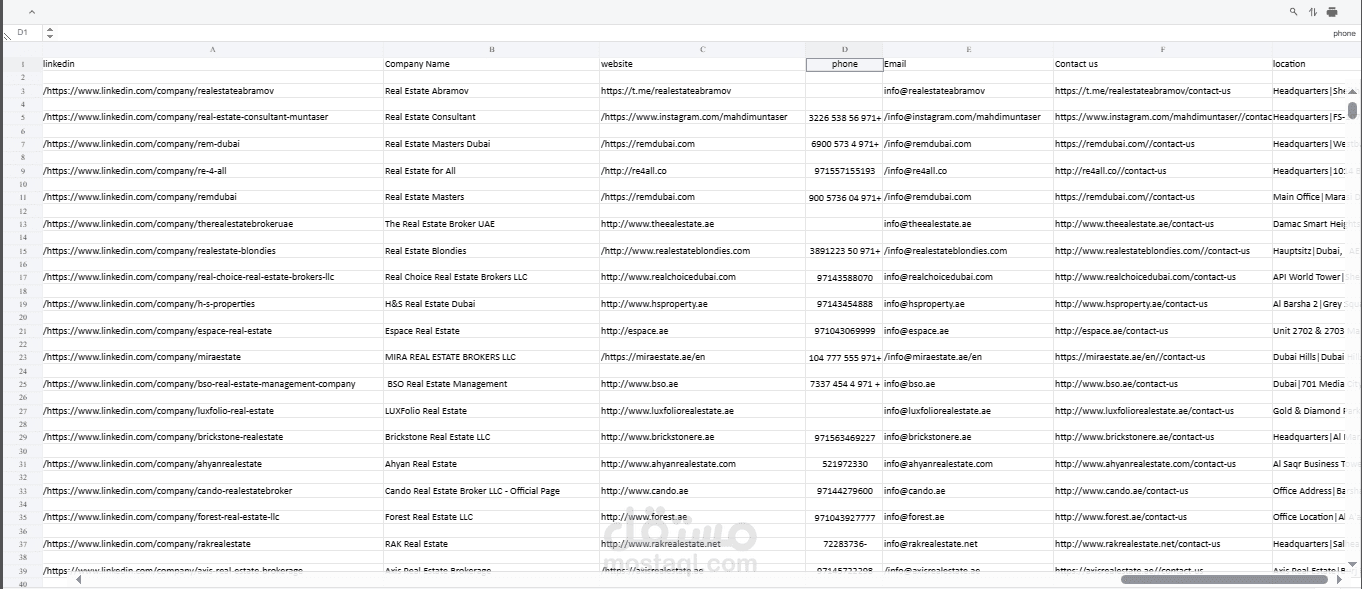Collapse the toolbar with the chevron
Image resolution: width=1362 pixels, height=589 pixels.
[x=31, y=12]
